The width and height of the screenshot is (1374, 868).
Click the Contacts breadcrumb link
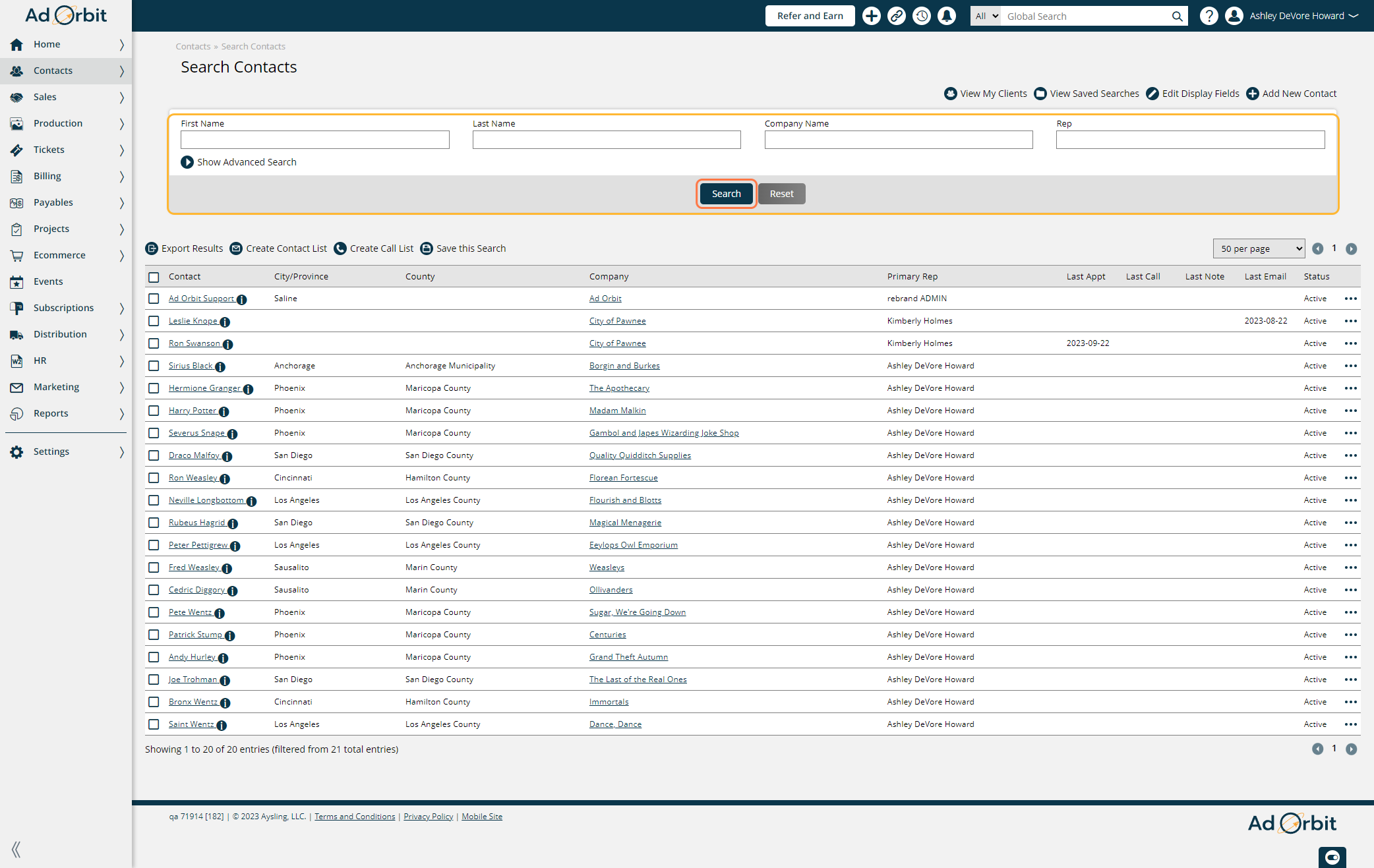pos(193,47)
